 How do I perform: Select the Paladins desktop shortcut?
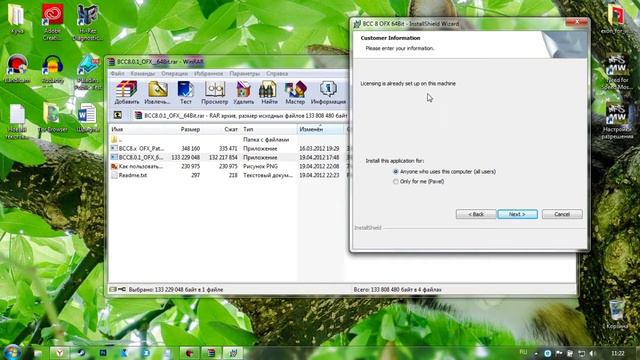[x=87, y=72]
